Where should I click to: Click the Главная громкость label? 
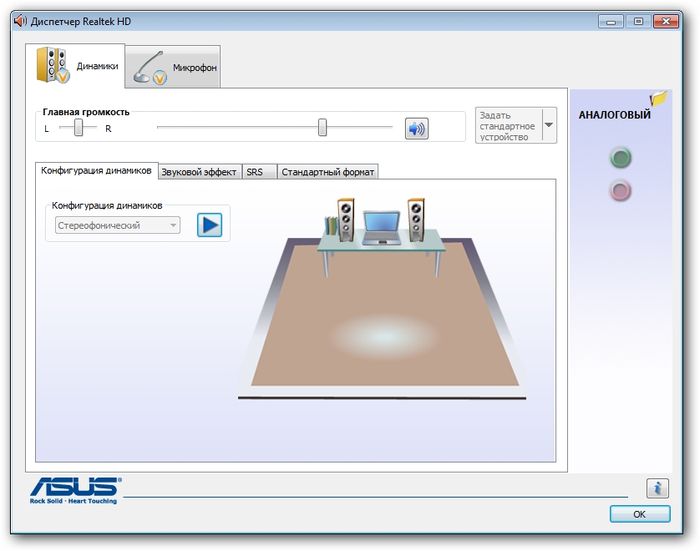[86, 112]
